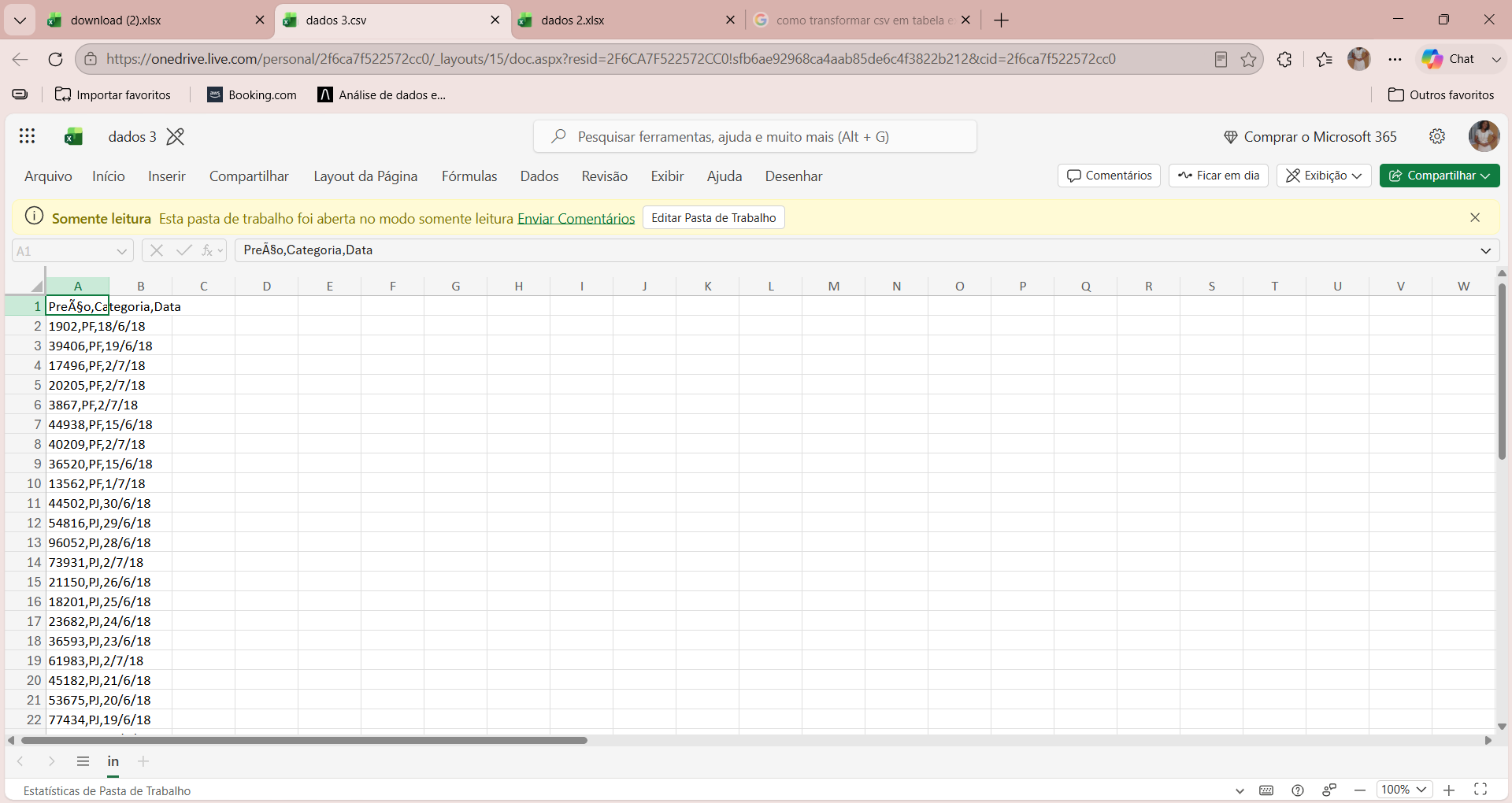Add a new sheet with plus icon
The width and height of the screenshot is (1512, 803).
[143, 761]
